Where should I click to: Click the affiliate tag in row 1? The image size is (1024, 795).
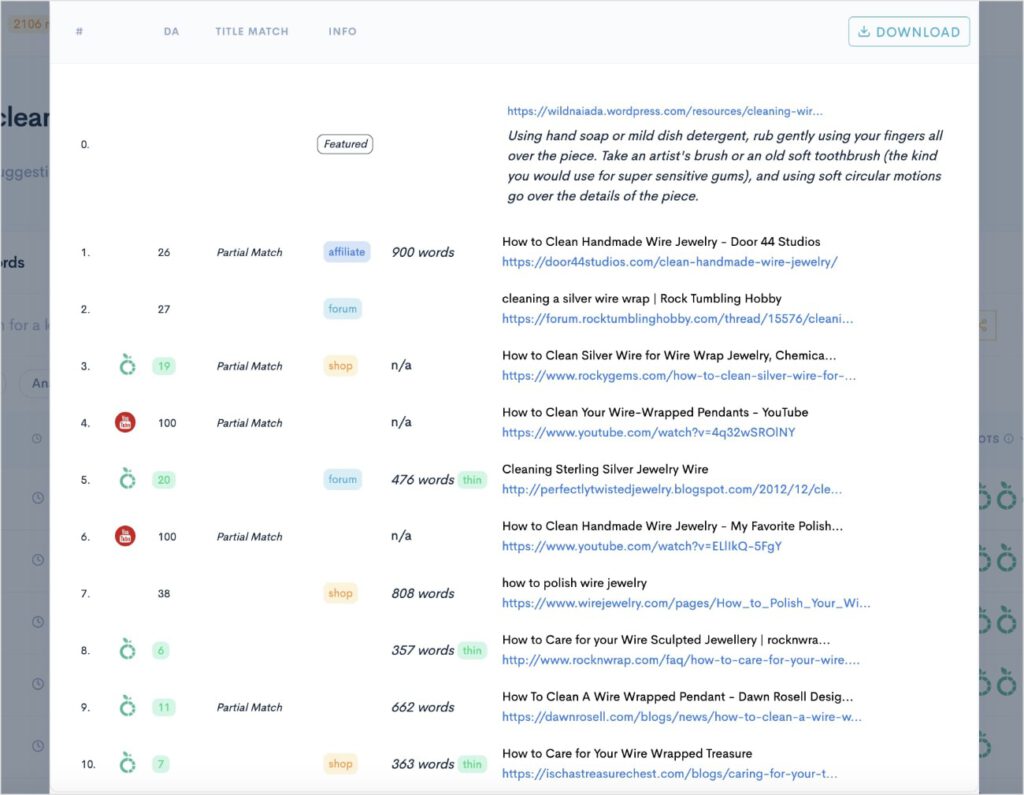[346, 252]
